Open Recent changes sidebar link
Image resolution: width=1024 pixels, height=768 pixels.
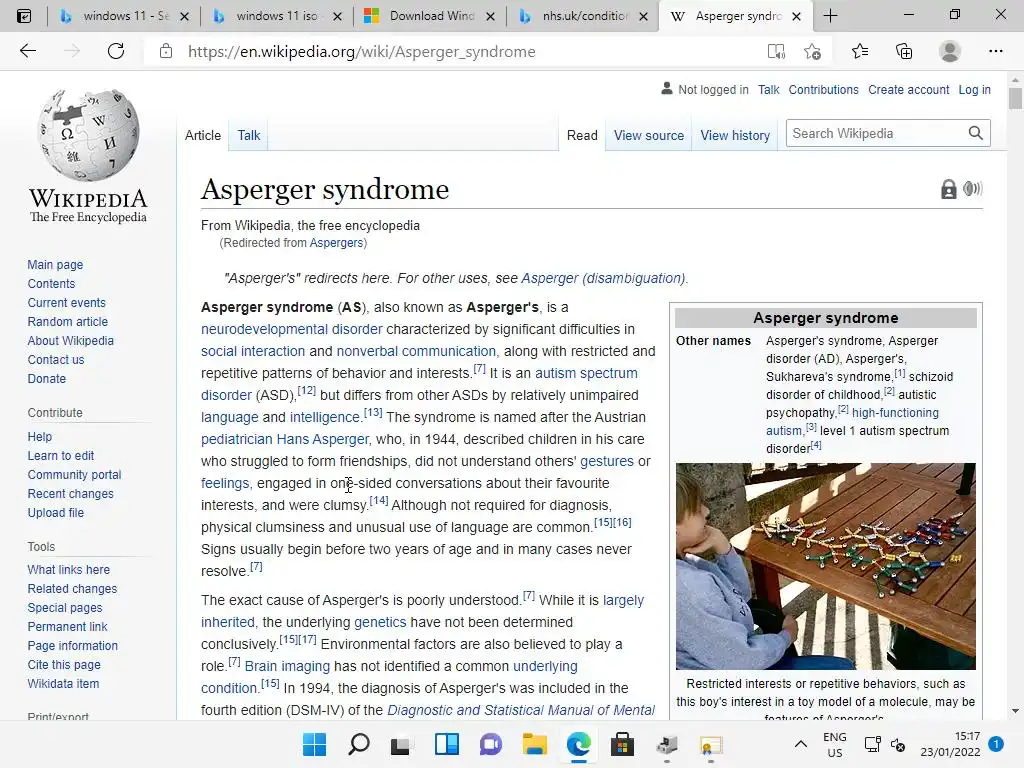click(x=71, y=494)
